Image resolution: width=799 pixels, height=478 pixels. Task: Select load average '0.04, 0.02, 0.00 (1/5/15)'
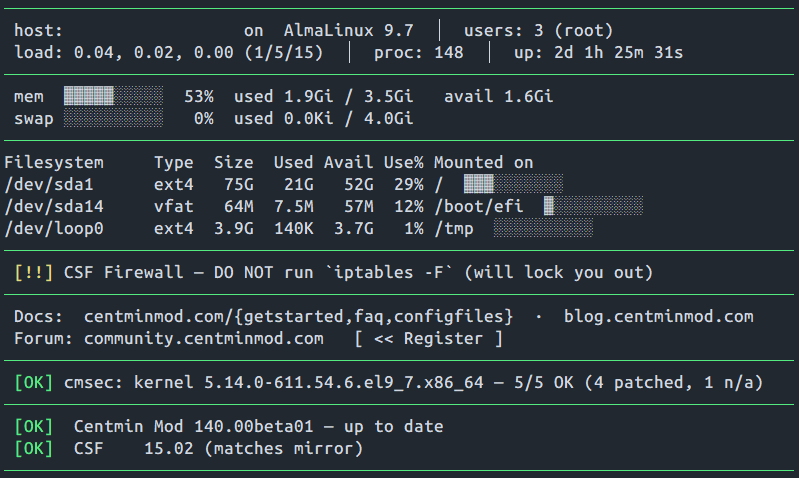click(x=198, y=52)
